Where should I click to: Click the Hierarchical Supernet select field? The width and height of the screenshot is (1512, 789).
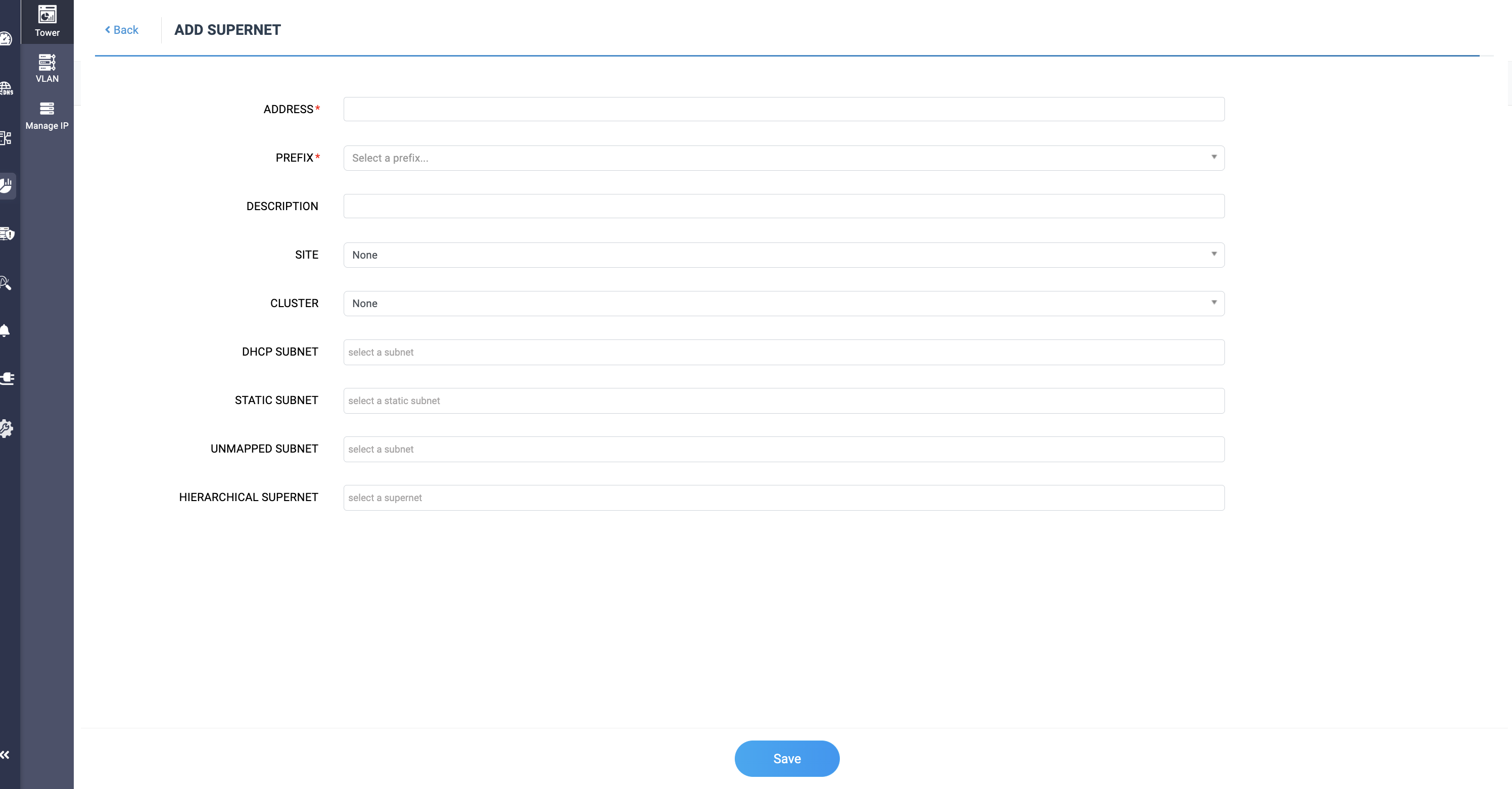[784, 498]
